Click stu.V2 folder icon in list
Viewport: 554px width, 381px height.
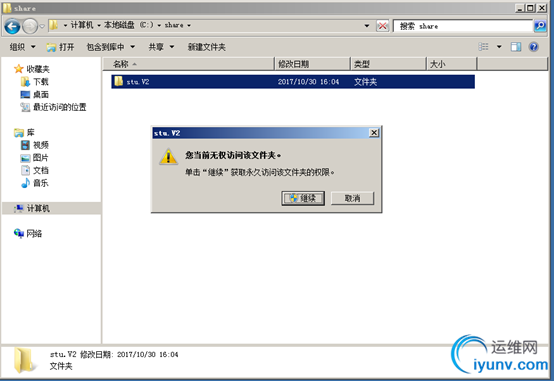tap(118, 81)
